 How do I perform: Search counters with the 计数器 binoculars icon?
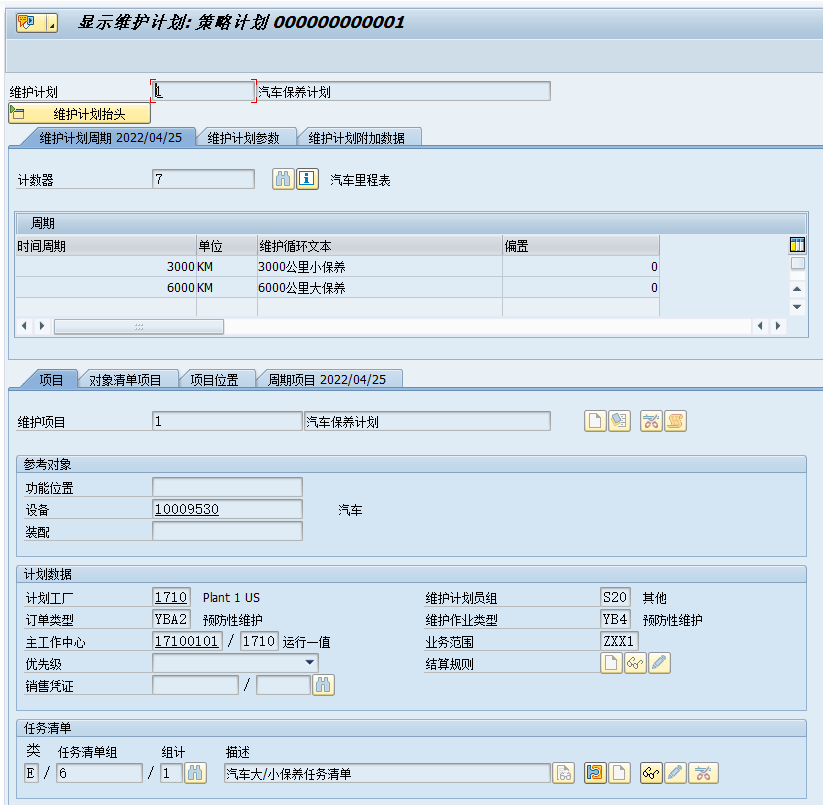pos(283,179)
